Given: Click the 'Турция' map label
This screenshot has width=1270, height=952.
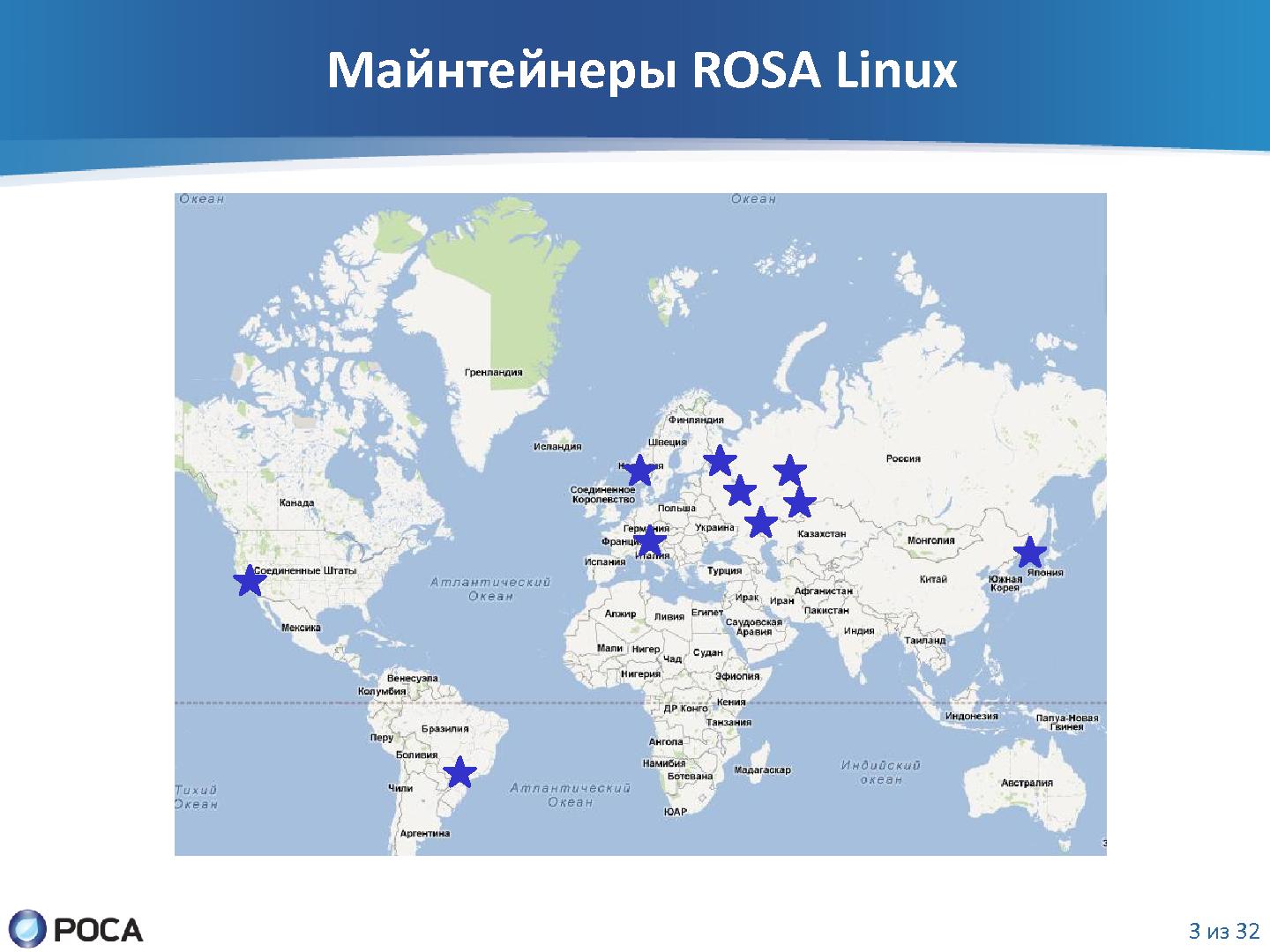Looking at the screenshot, I should 725,571.
